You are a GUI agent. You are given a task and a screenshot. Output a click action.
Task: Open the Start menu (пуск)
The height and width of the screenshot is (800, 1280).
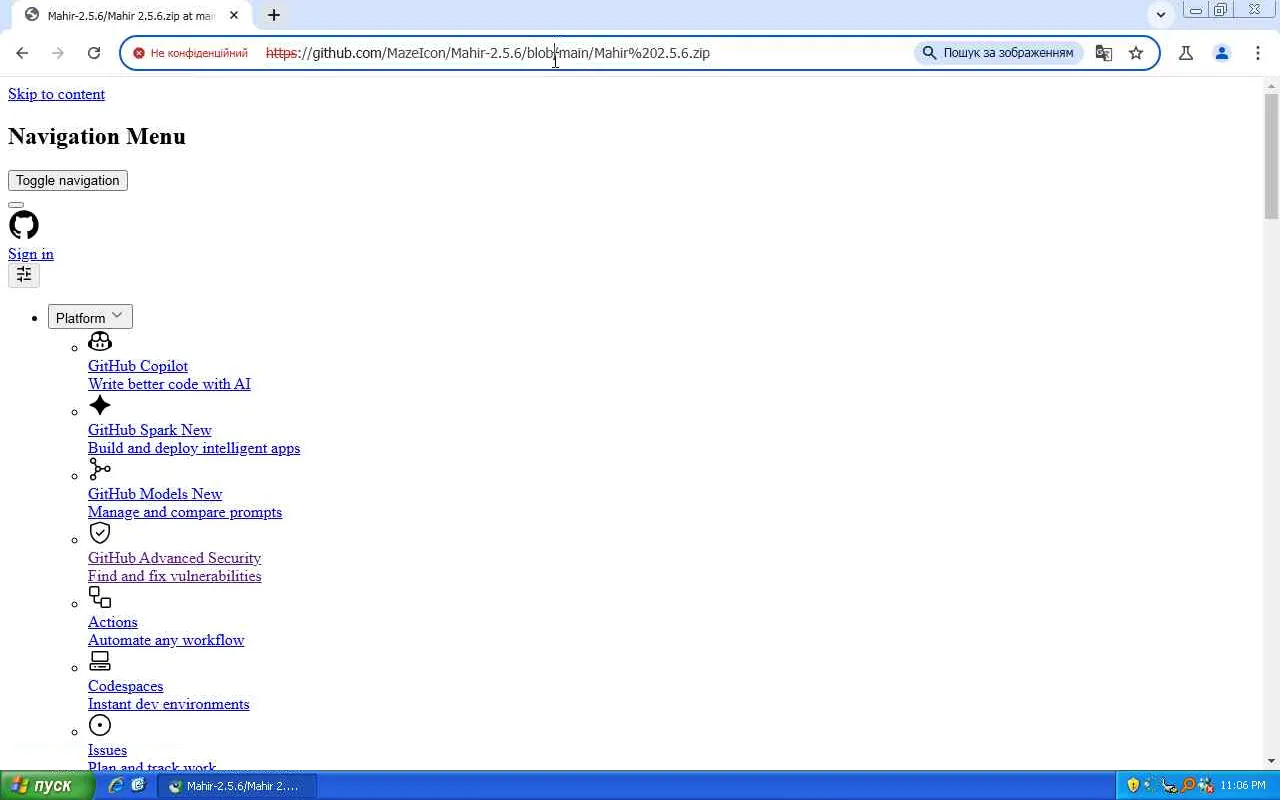point(47,786)
